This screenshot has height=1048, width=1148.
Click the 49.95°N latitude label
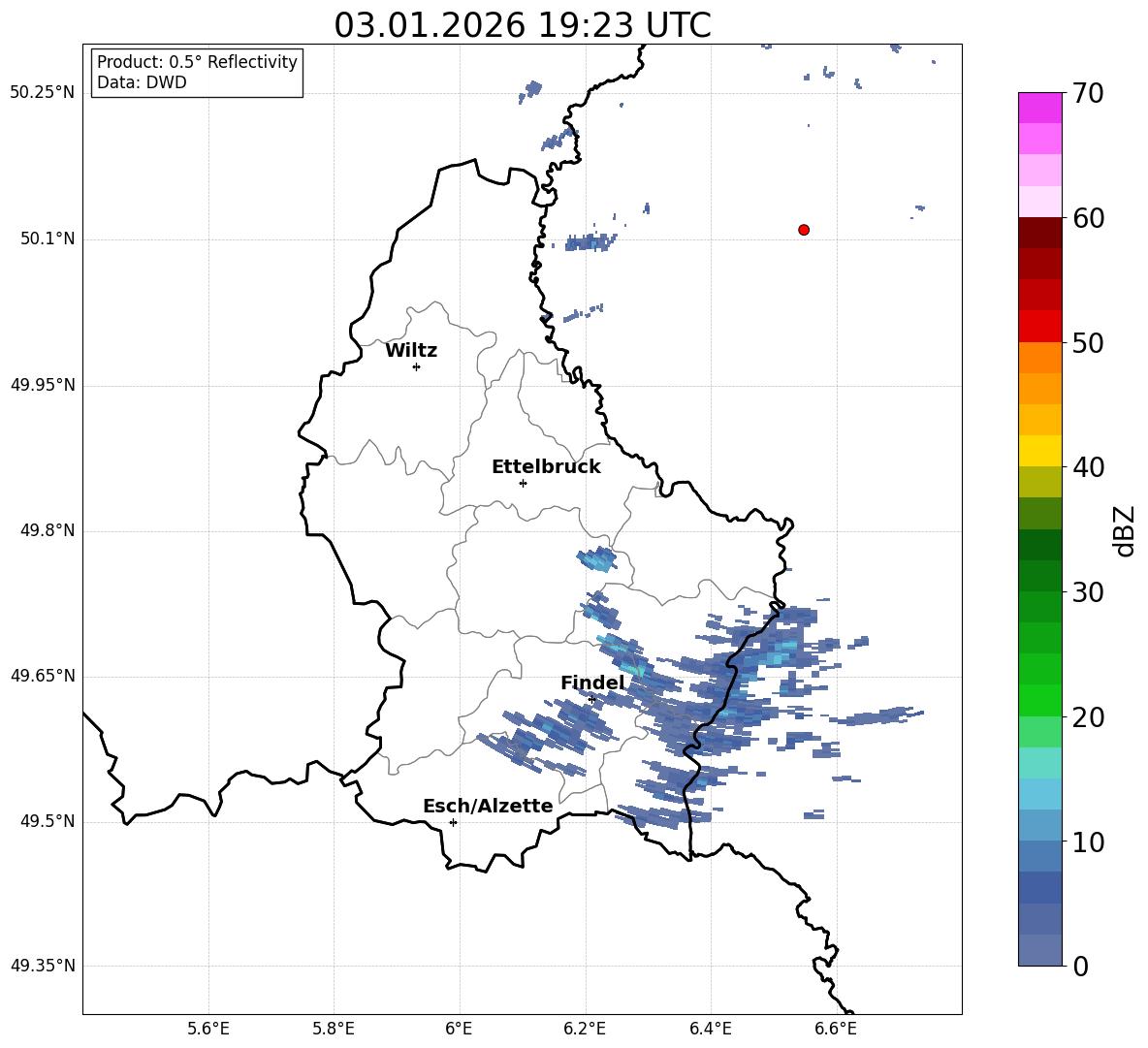click(x=42, y=385)
